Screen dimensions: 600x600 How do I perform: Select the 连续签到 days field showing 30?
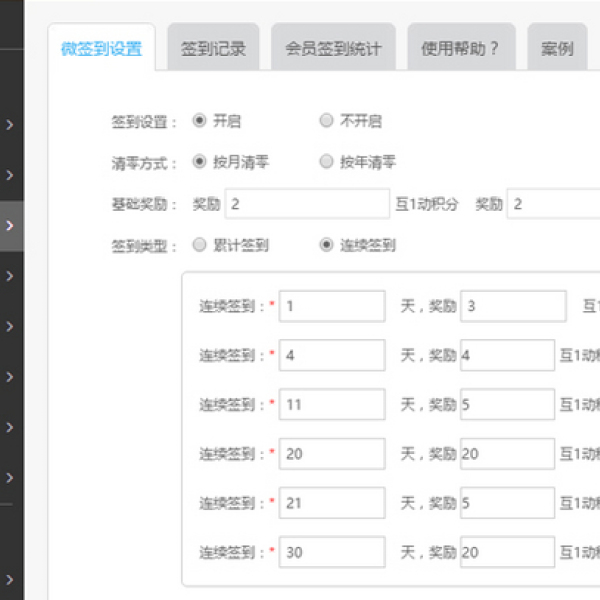[331, 552]
